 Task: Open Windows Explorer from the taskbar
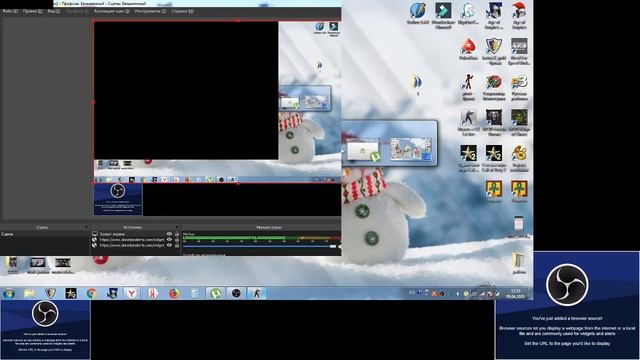tap(29, 293)
